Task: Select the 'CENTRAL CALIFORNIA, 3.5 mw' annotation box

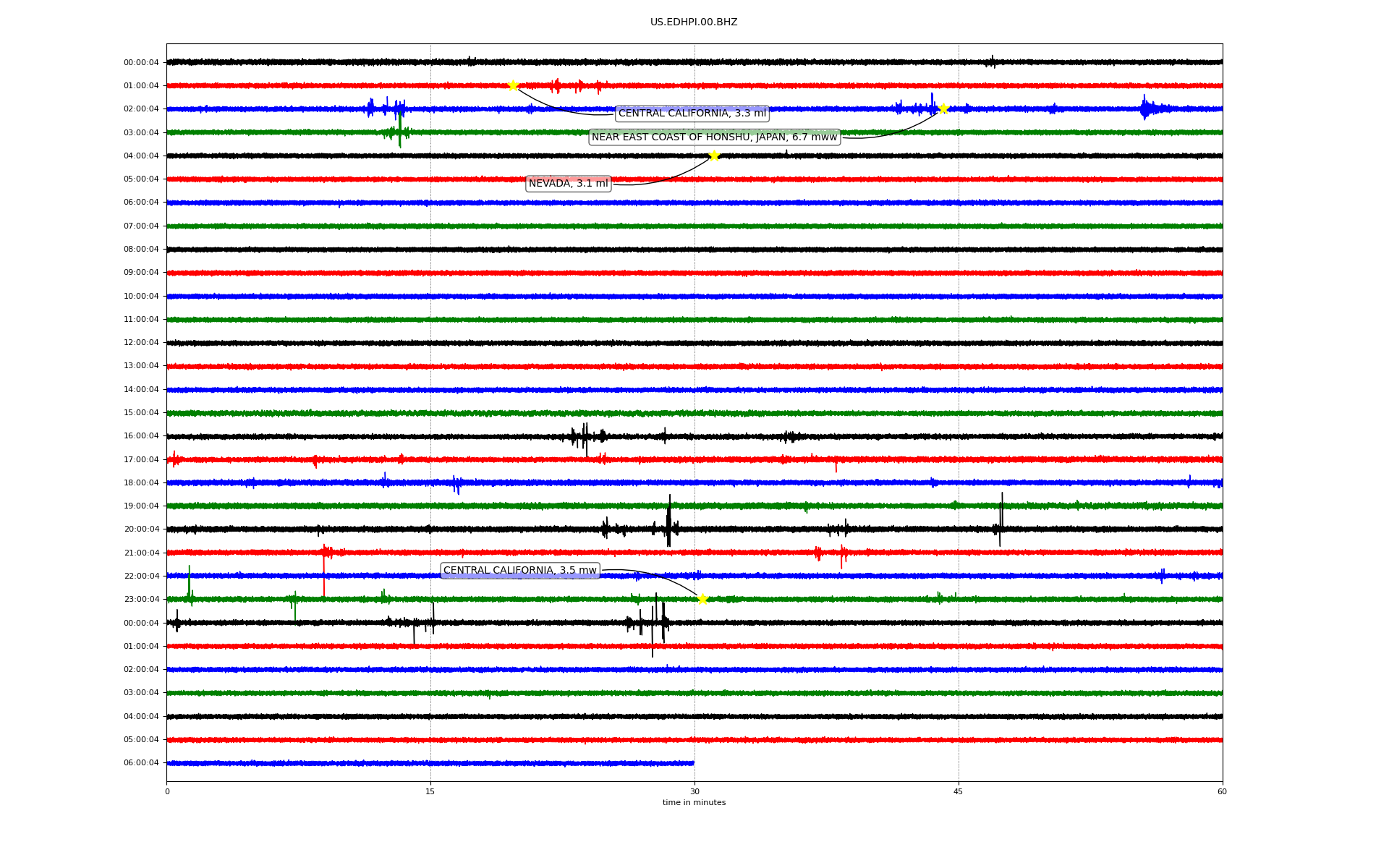Action: (519, 571)
